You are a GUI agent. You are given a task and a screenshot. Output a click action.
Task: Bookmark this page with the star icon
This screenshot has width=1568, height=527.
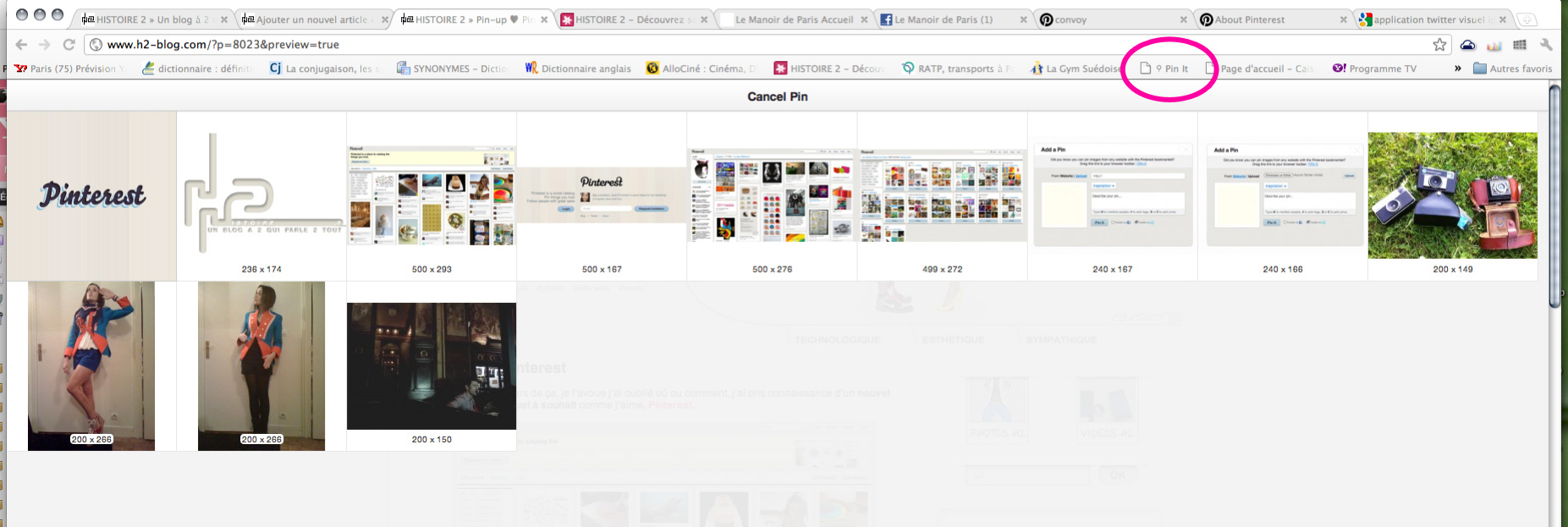point(1439,45)
